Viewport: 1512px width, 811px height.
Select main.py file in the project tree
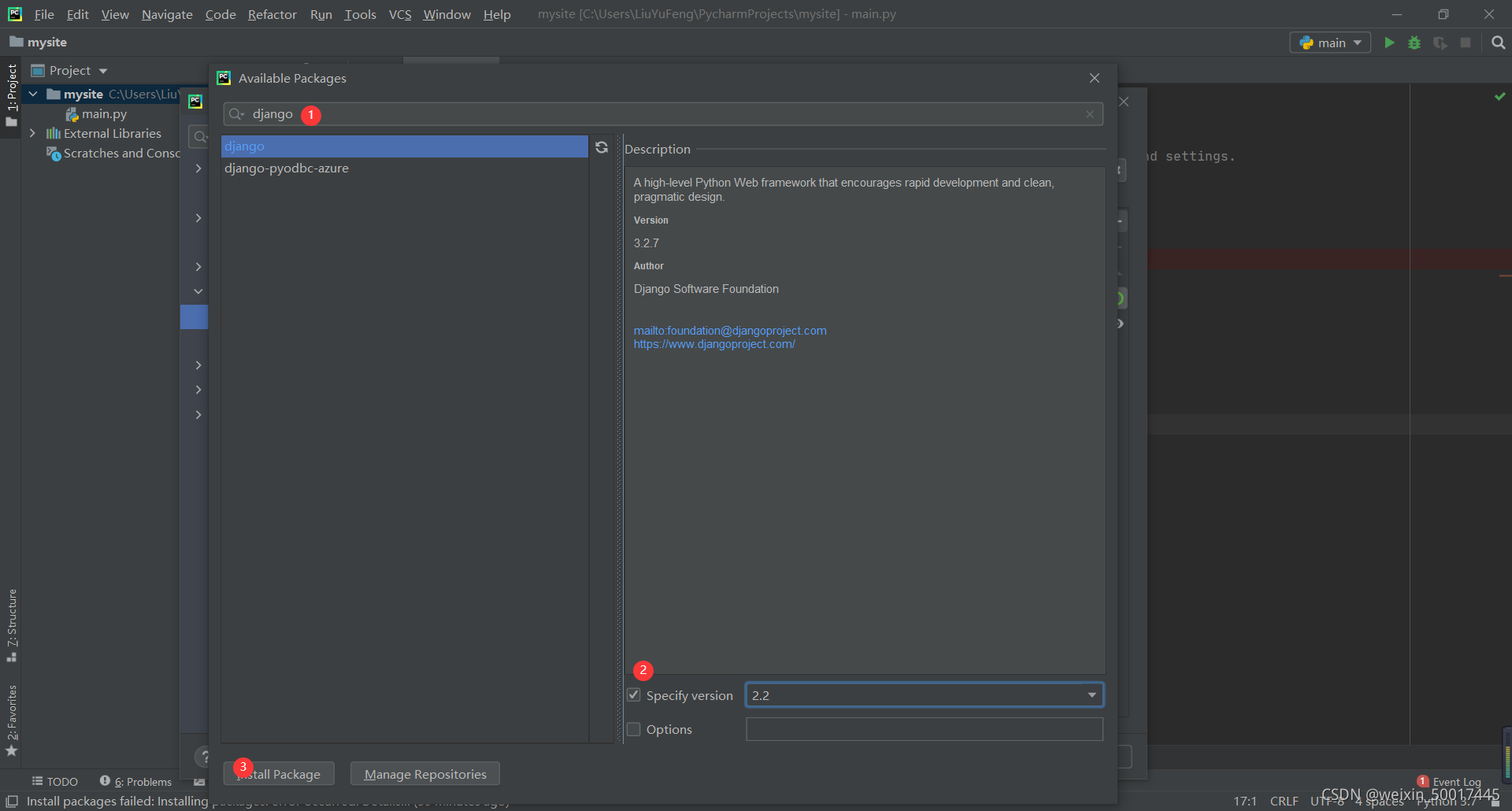click(96, 114)
